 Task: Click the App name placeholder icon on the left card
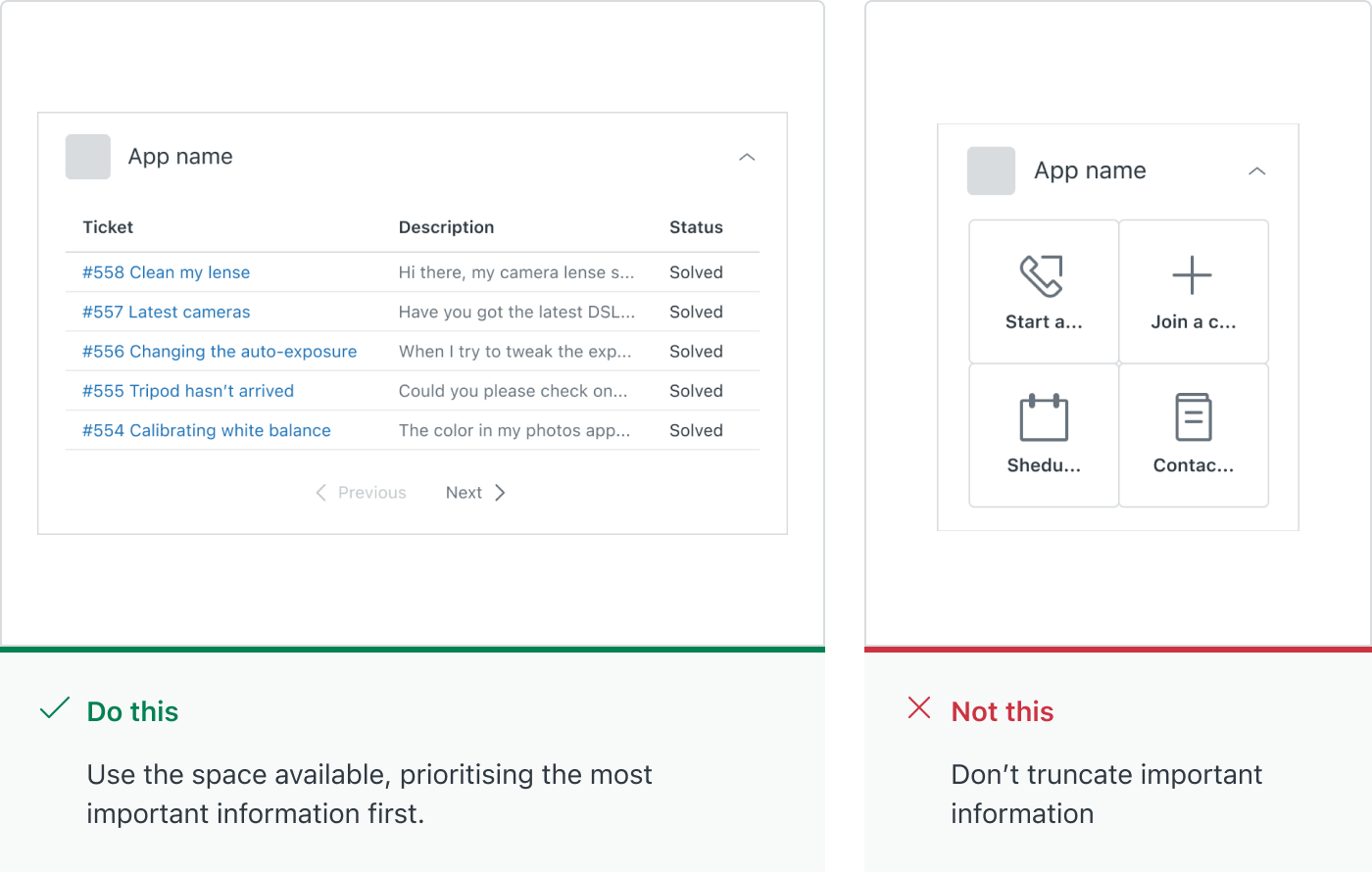(x=87, y=156)
